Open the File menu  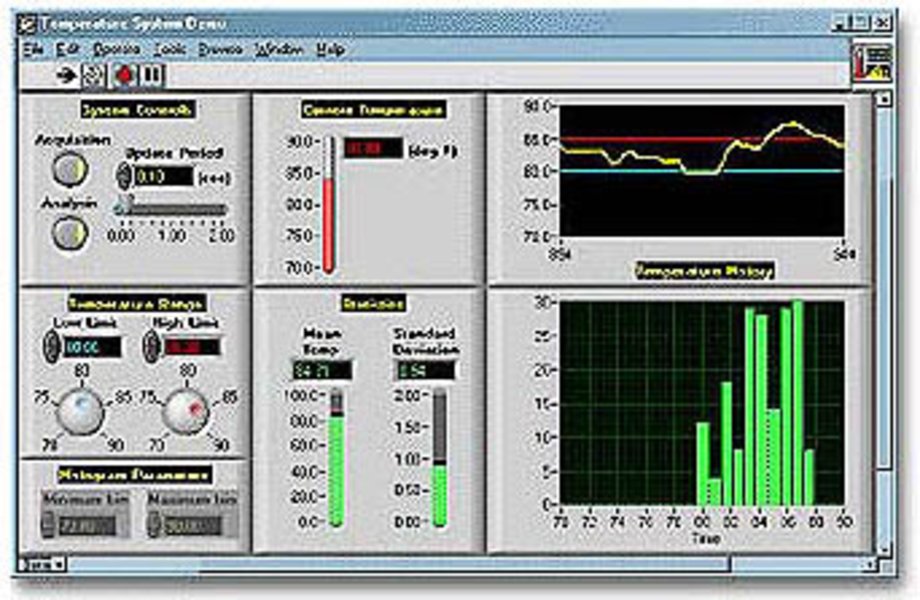point(33,50)
